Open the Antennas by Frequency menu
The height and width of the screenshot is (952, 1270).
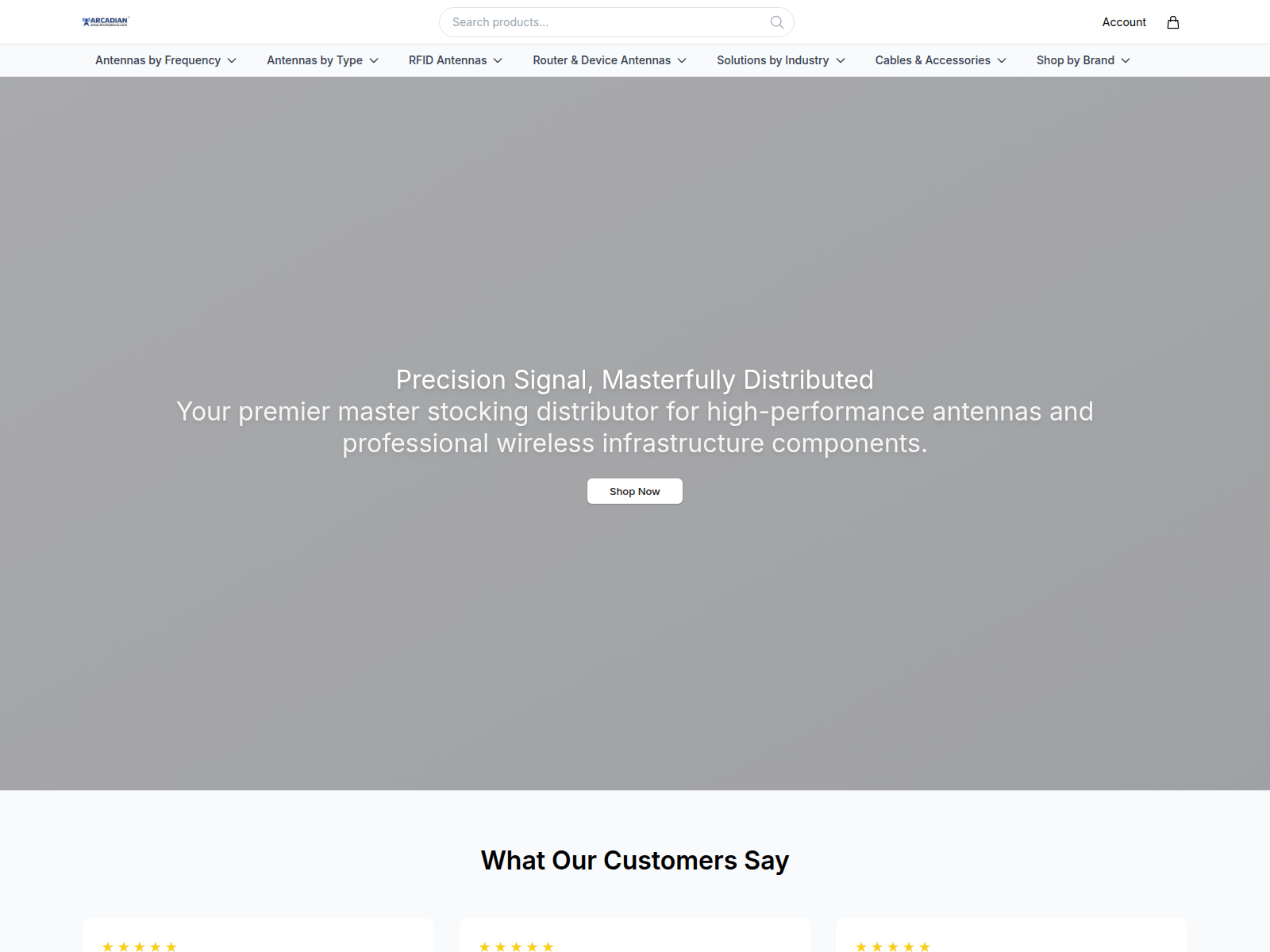166,60
